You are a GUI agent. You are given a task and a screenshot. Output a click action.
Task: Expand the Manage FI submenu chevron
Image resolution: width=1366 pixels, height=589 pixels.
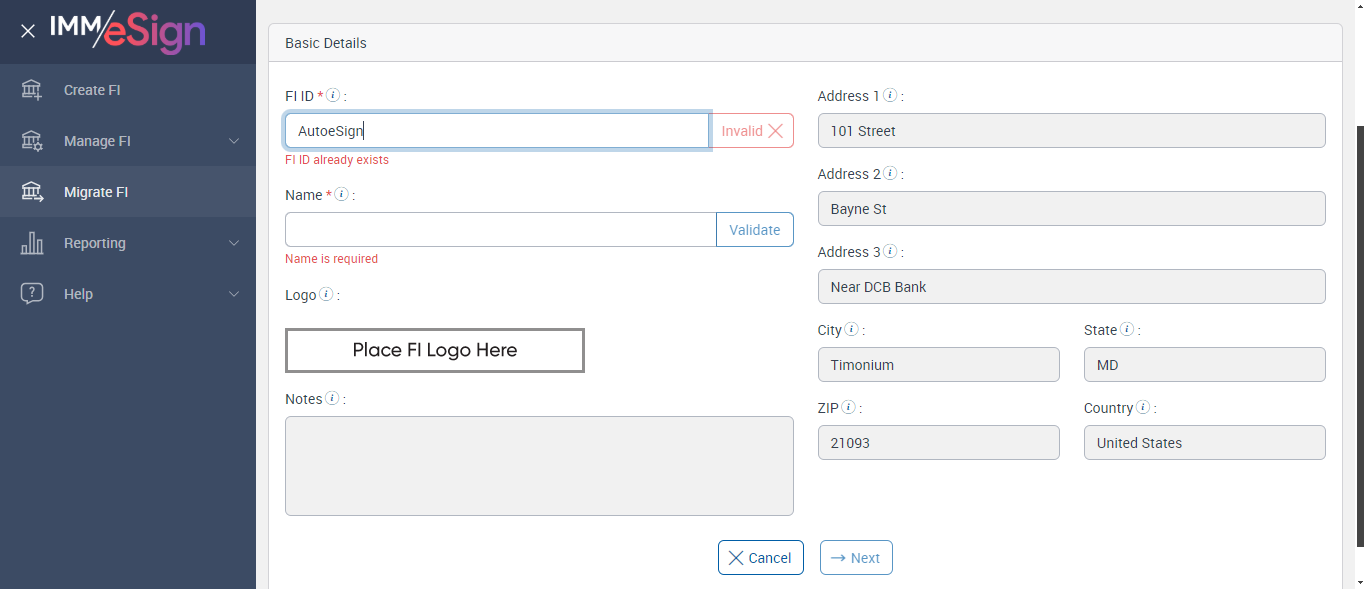234,141
